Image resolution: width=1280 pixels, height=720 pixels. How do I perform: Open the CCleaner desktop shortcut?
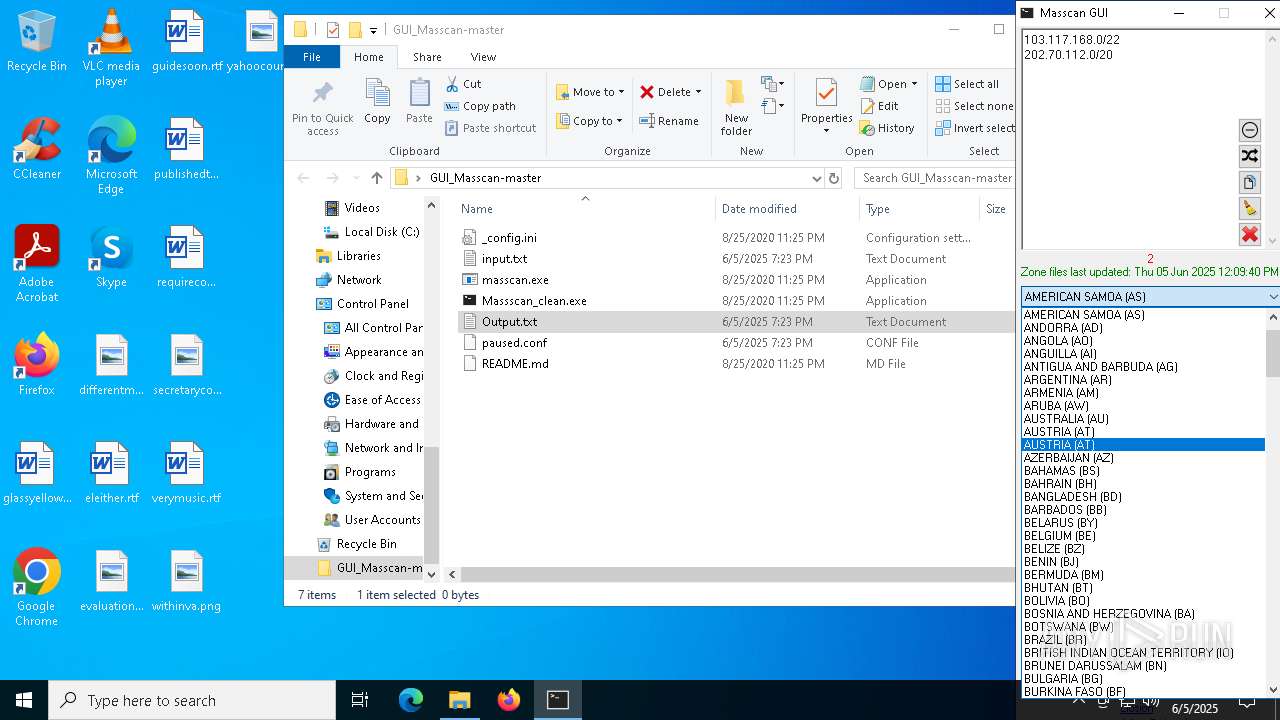coord(37,148)
